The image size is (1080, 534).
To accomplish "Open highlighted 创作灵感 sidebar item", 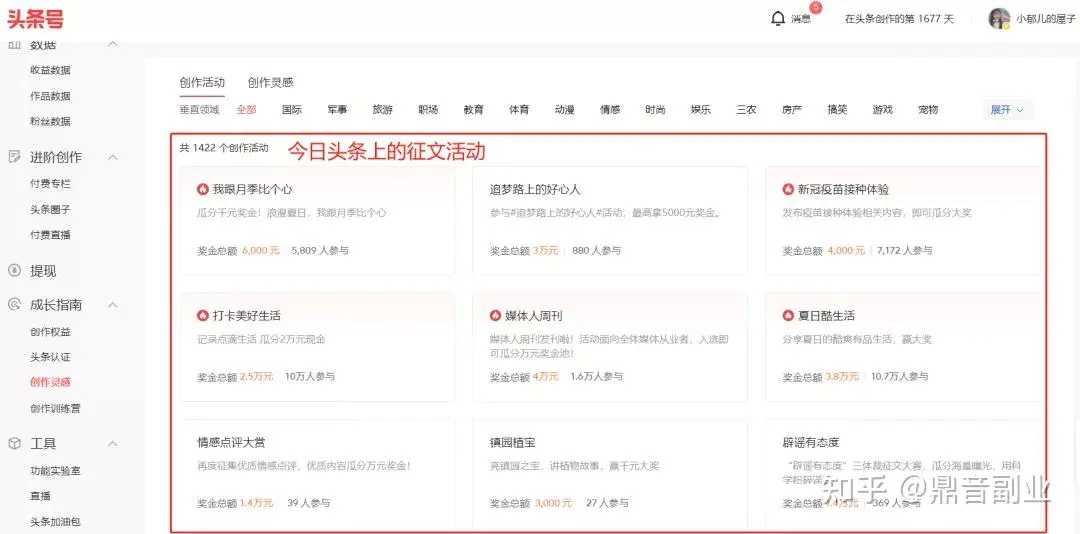I will pyautogui.click(x=50, y=382).
